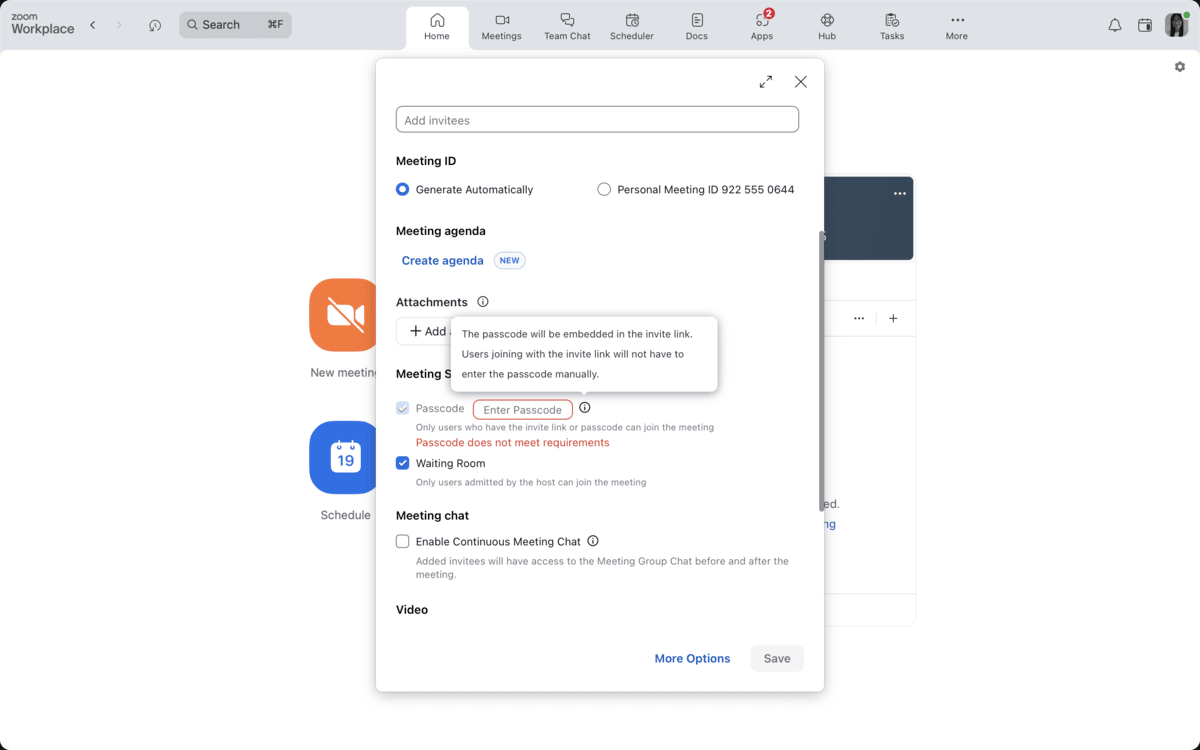Image resolution: width=1200 pixels, height=750 pixels.
Task: Switch to the Home tab
Action: coord(437,25)
